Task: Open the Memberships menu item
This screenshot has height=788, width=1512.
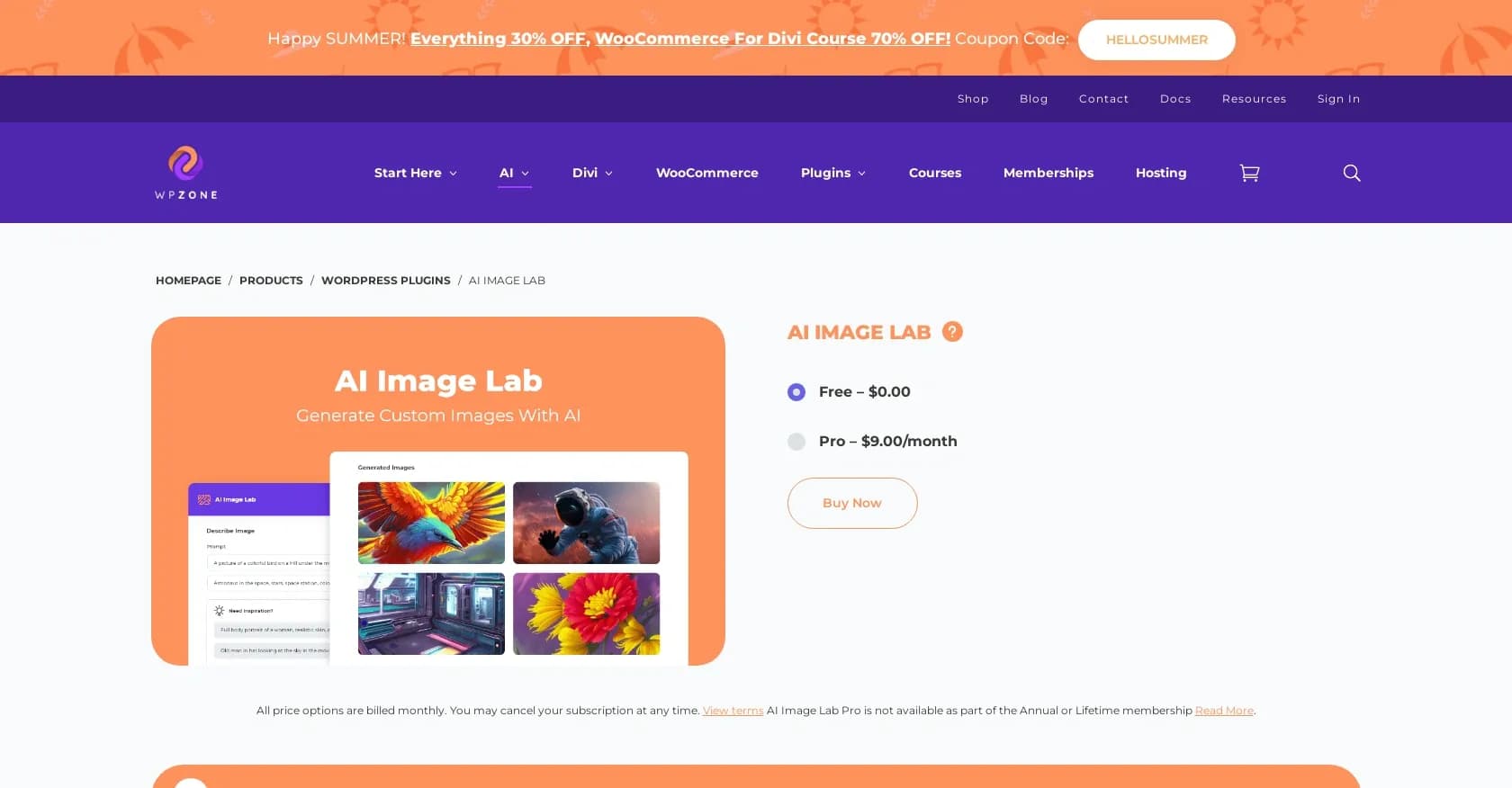Action: point(1048,173)
